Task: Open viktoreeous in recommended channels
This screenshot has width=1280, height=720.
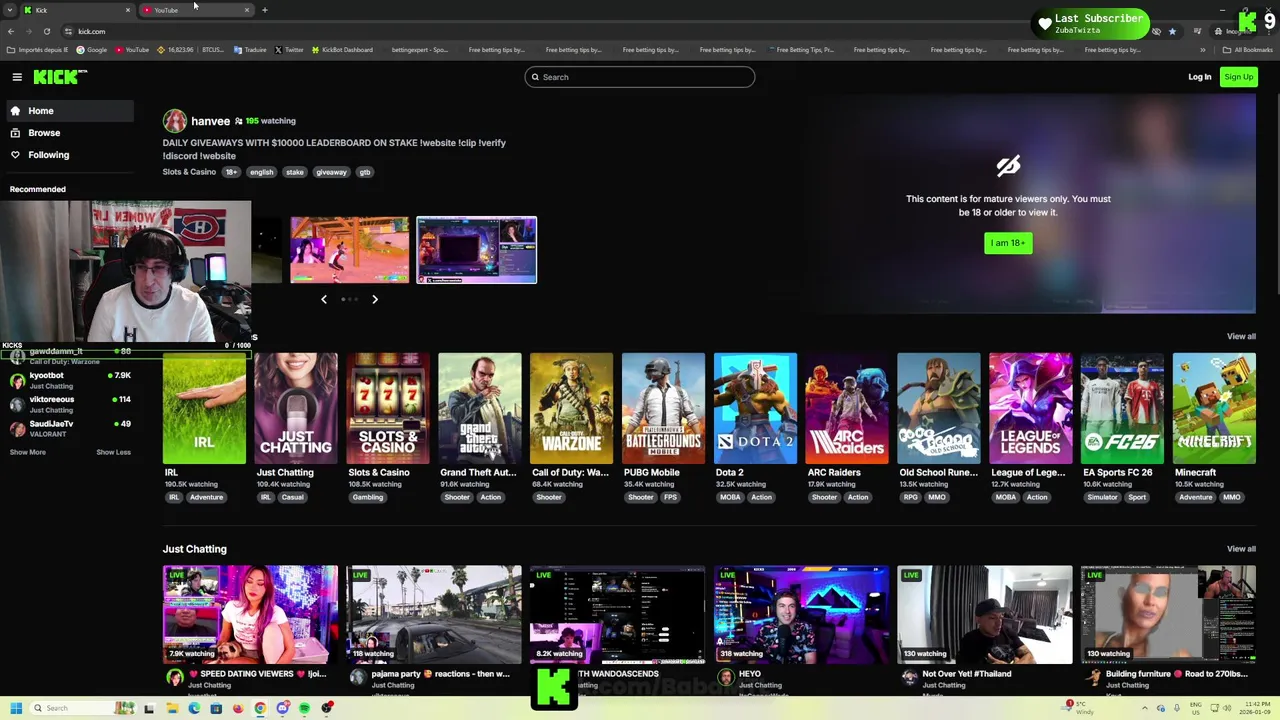Action: [x=70, y=404]
